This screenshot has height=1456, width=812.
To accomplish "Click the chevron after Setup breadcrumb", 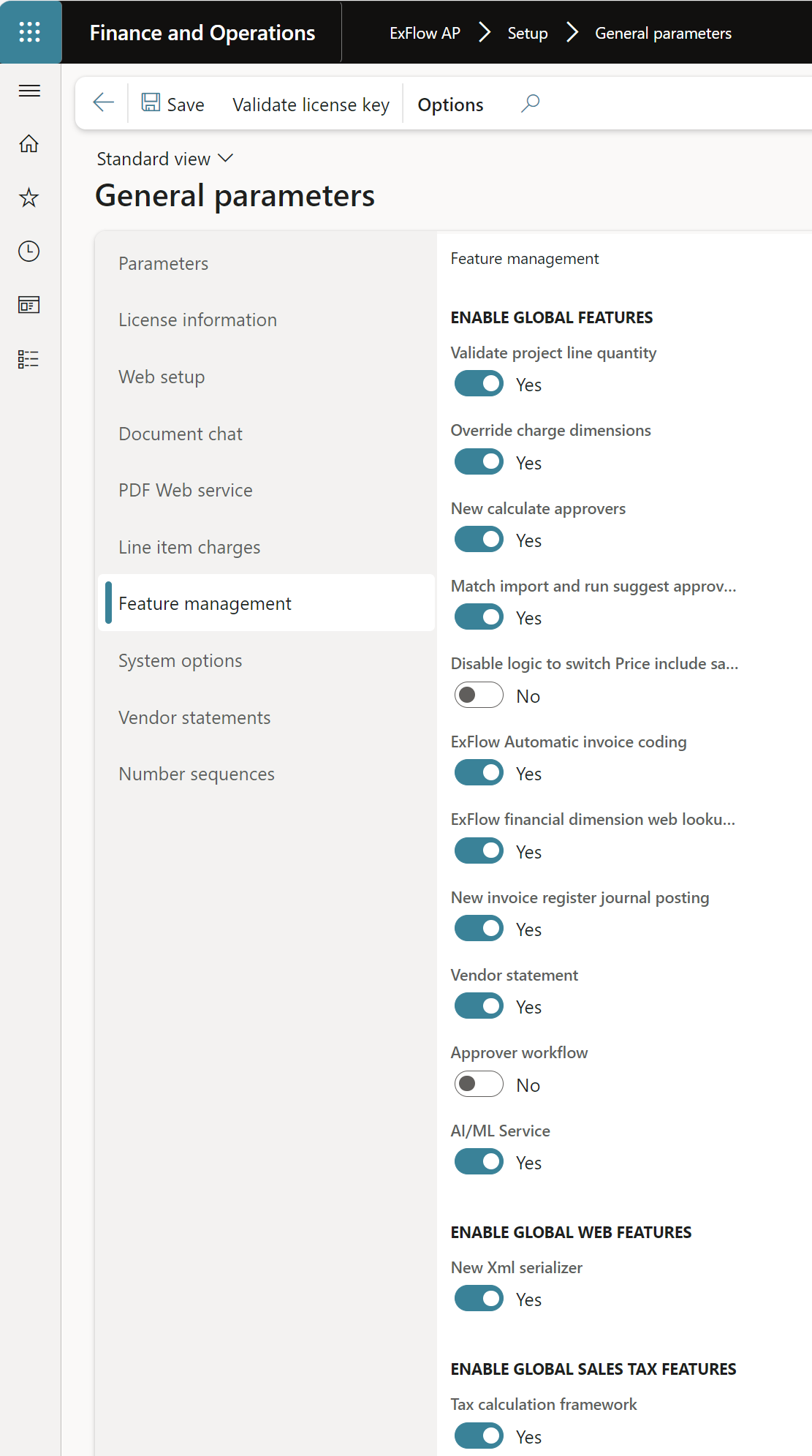I will [x=572, y=33].
